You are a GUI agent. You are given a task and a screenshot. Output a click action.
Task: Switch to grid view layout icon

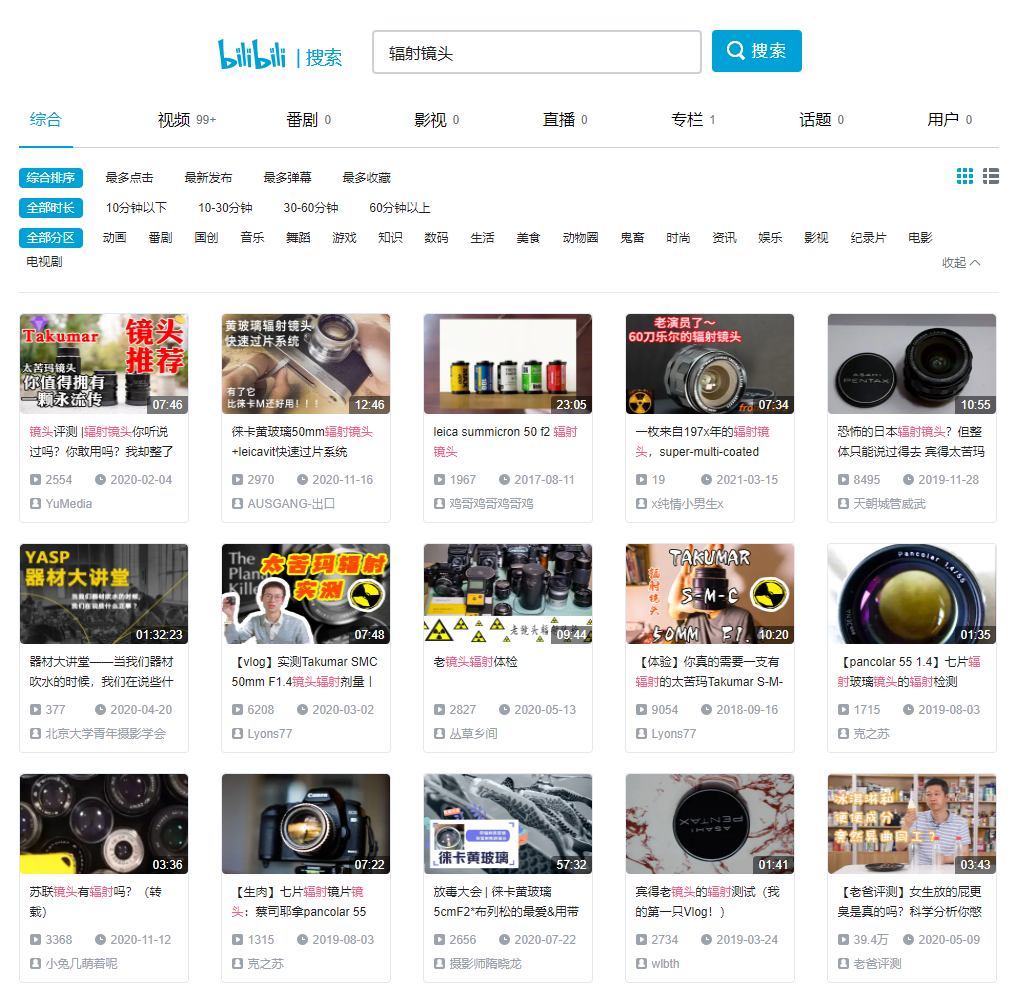(964, 177)
